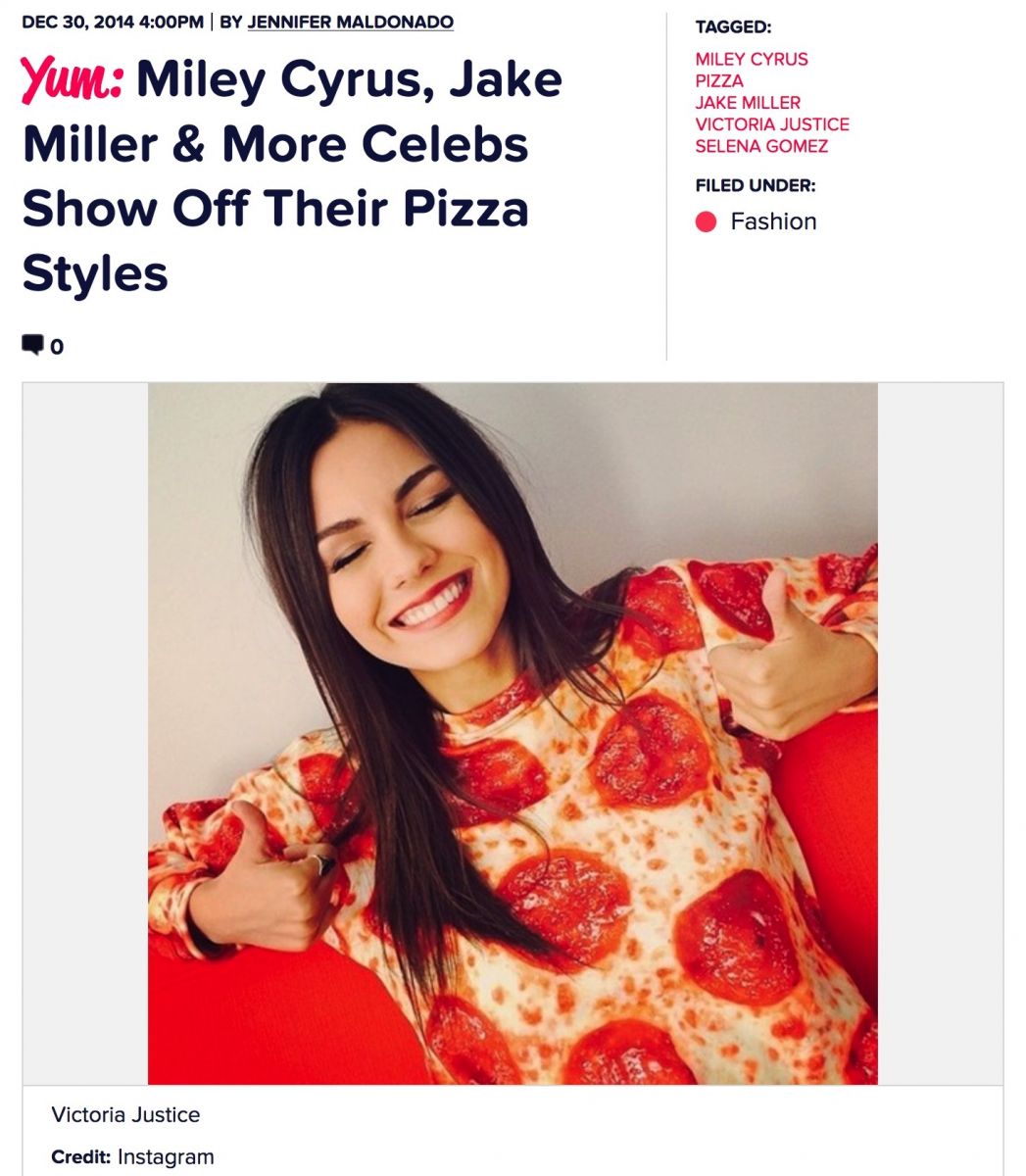Click the Instagram credit text
Screen dimensions: 1026x1176
tap(165, 1156)
